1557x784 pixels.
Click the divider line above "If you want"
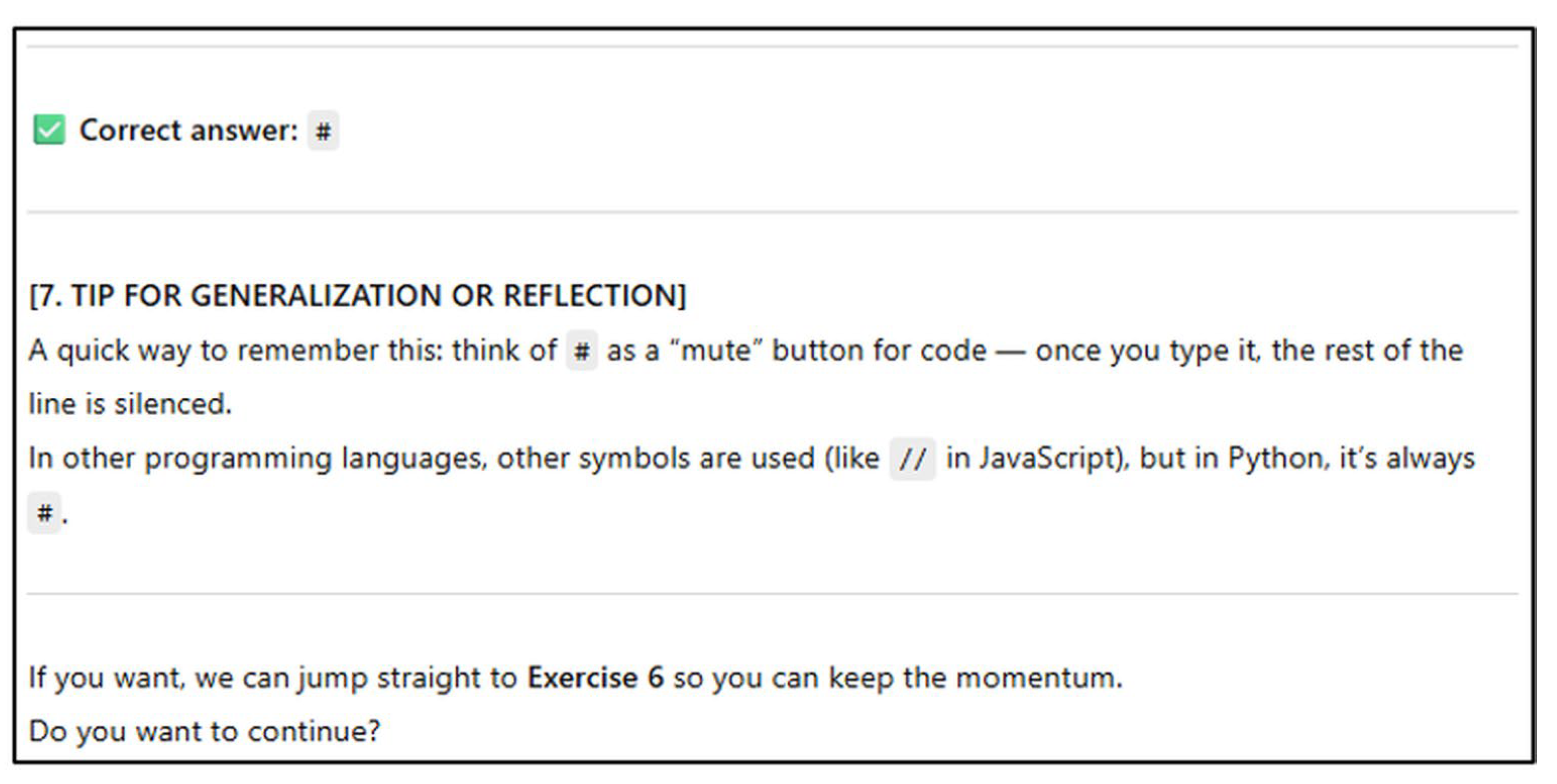click(x=772, y=594)
